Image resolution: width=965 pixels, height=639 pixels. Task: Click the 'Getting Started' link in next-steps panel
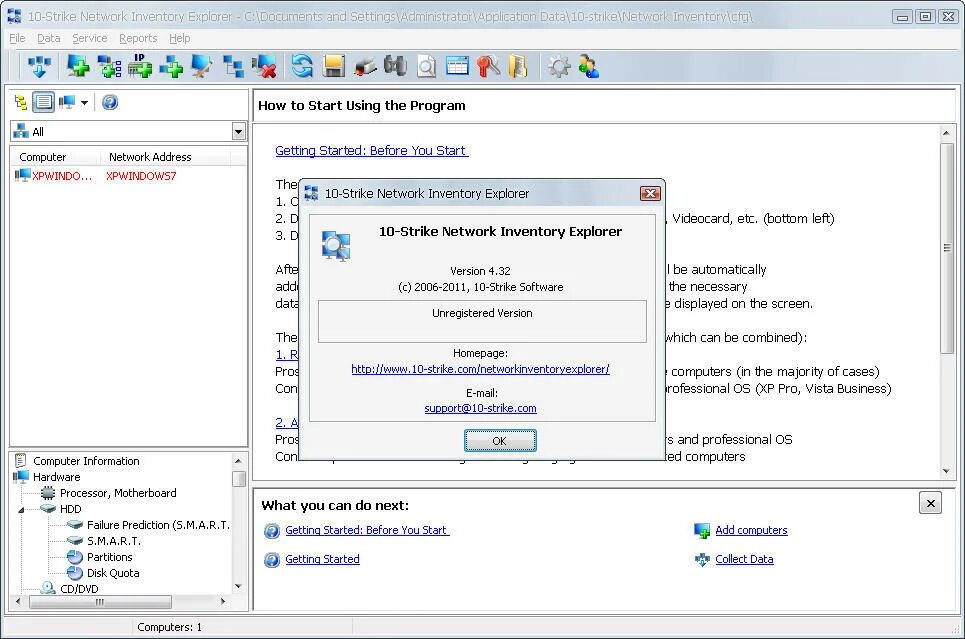pos(322,559)
